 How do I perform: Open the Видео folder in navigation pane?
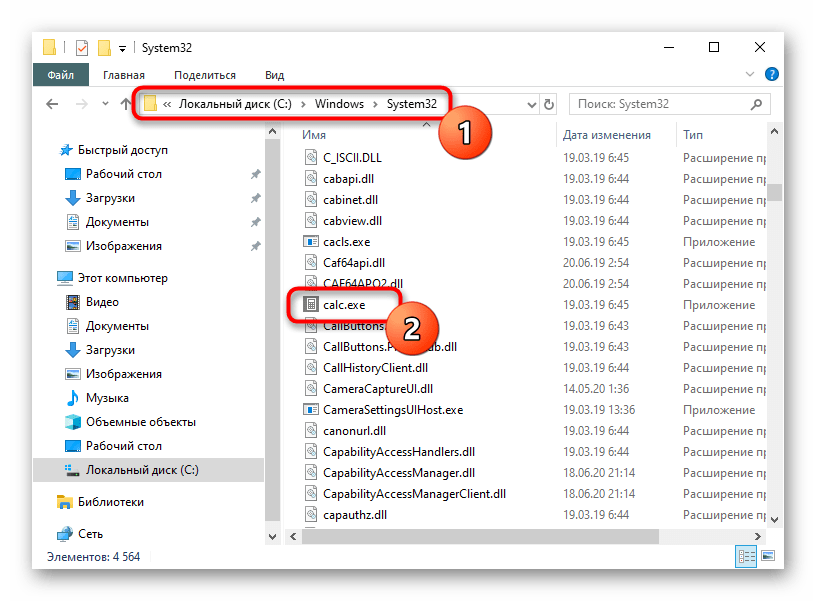[x=102, y=302]
